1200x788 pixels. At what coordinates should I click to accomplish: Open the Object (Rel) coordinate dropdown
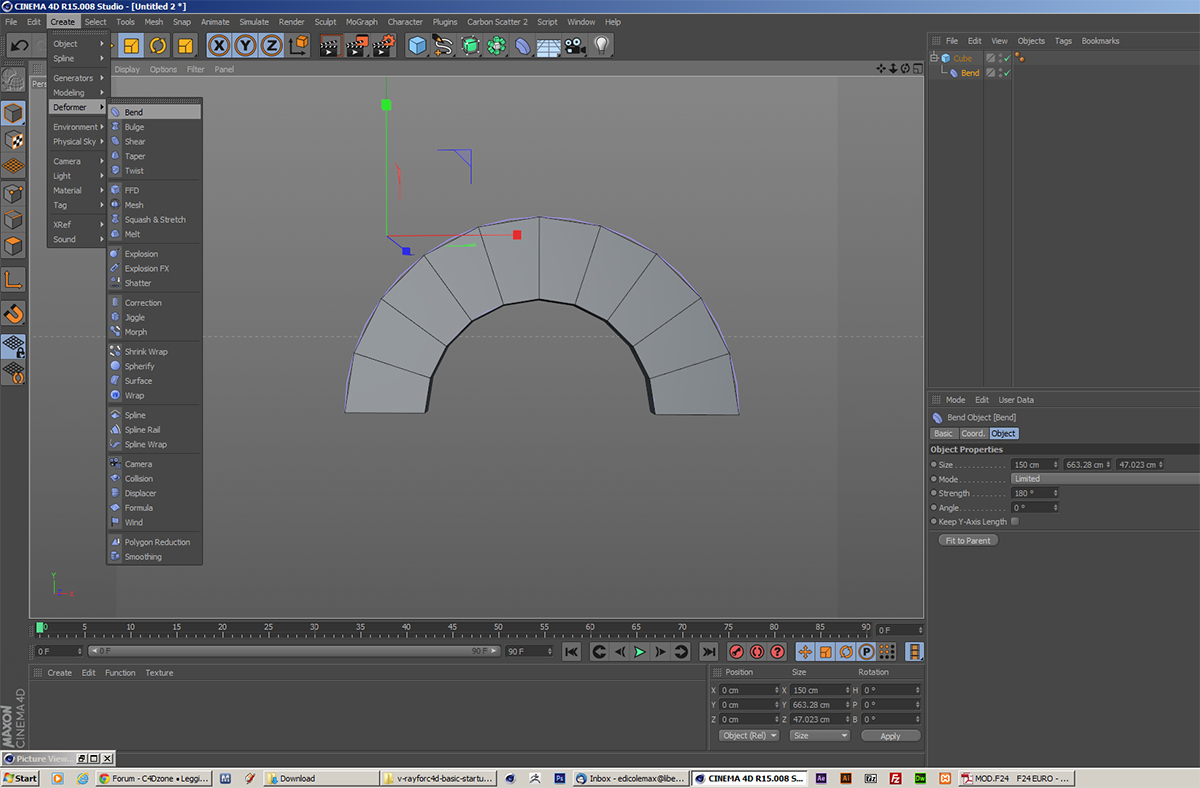point(748,736)
